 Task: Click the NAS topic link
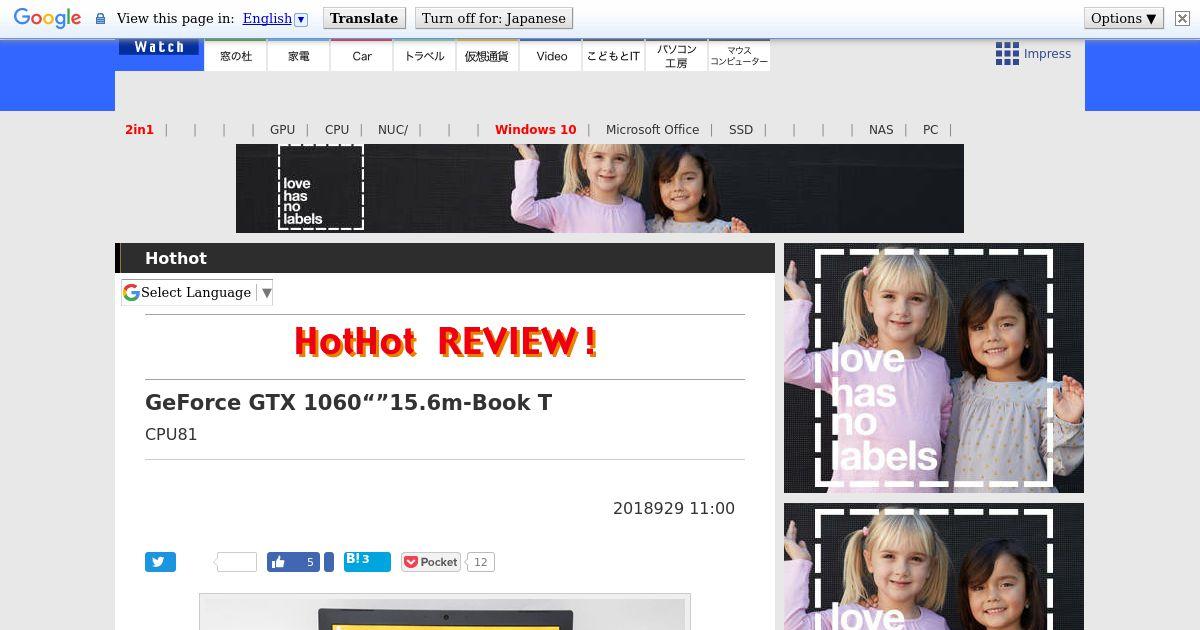pyautogui.click(x=881, y=129)
